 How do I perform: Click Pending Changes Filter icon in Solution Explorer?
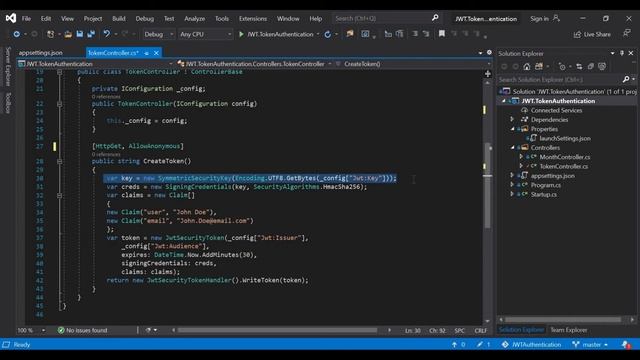click(x=562, y=66)
